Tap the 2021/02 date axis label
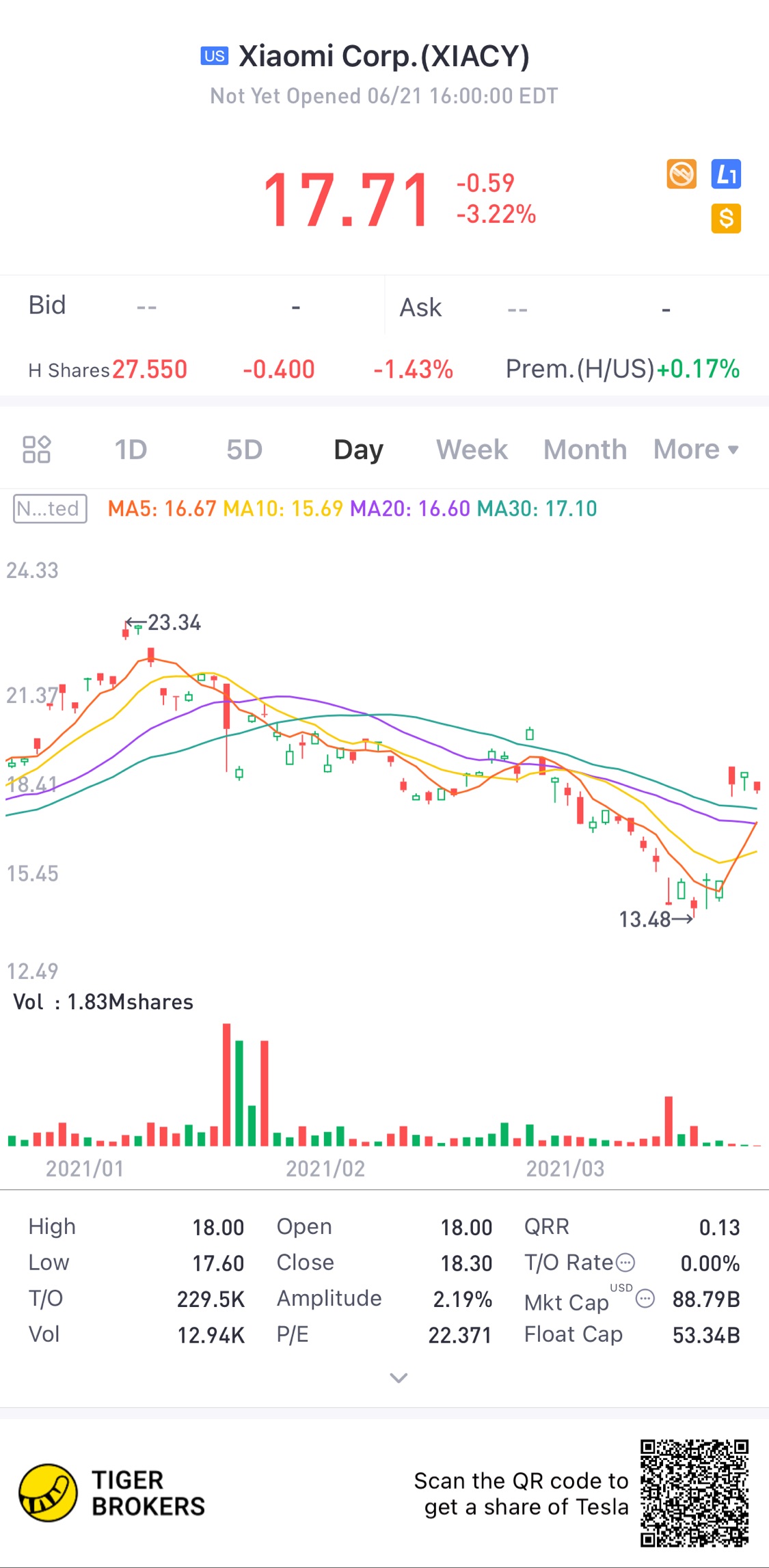 click(x=325, y=1169)
